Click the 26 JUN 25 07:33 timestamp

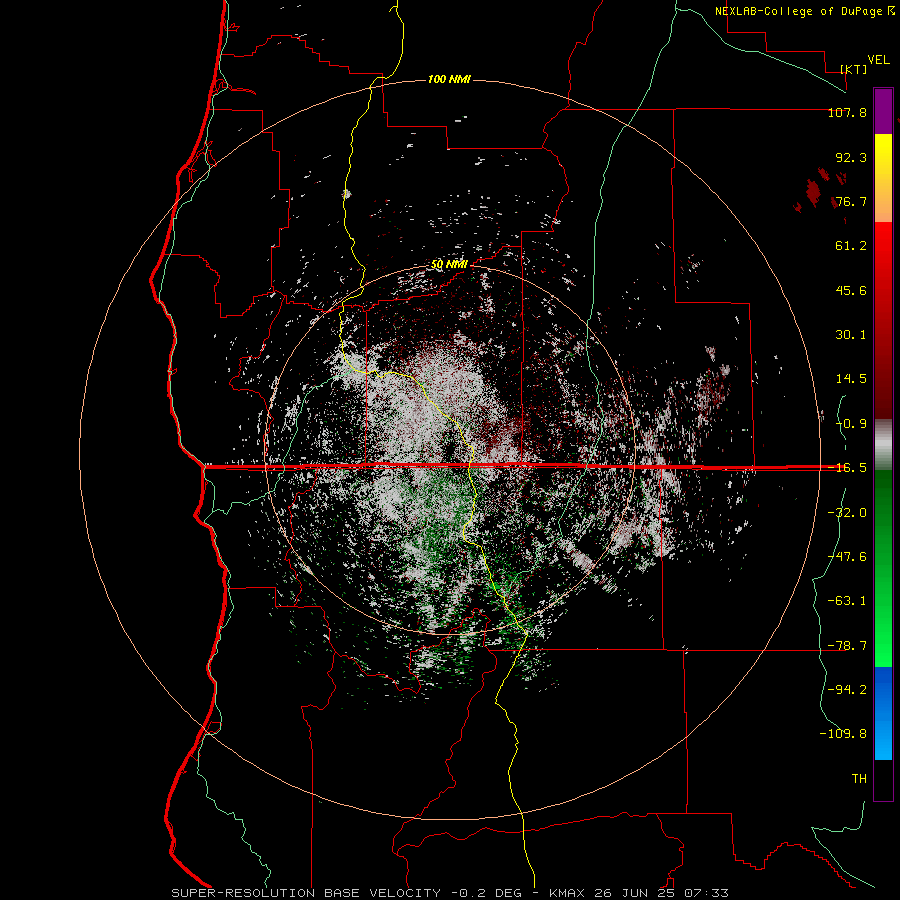tap(660, 893)
